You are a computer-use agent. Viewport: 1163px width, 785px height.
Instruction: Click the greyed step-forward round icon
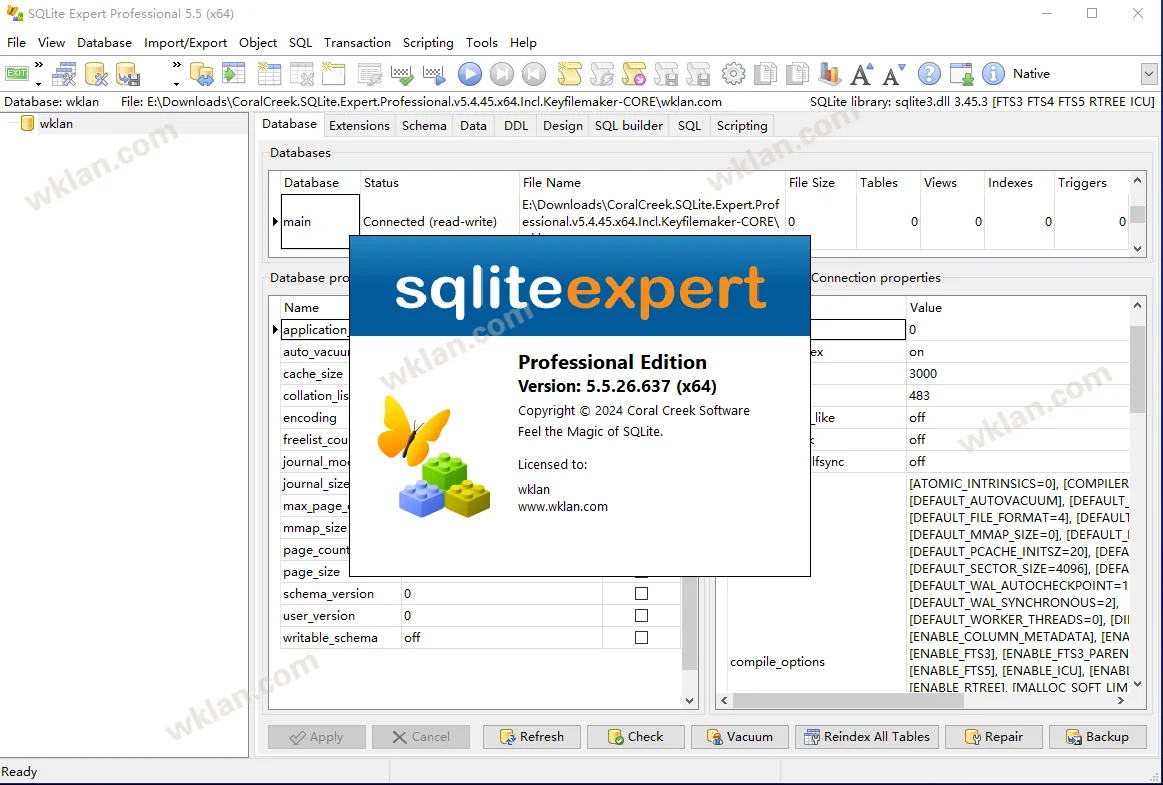coord(502,73)
